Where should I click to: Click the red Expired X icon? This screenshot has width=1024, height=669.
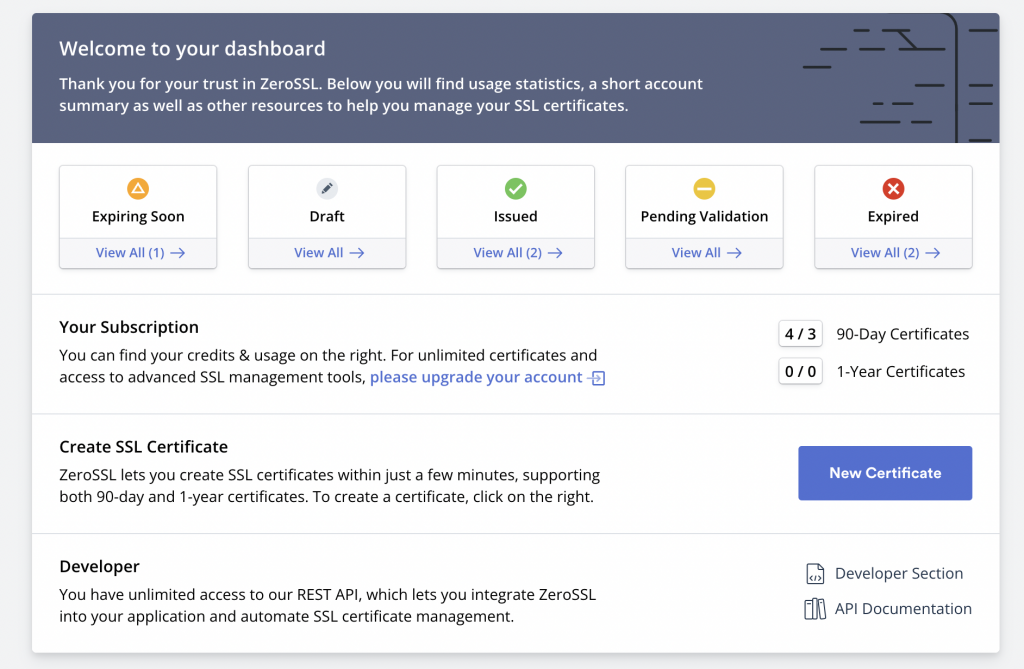[893, 188]
